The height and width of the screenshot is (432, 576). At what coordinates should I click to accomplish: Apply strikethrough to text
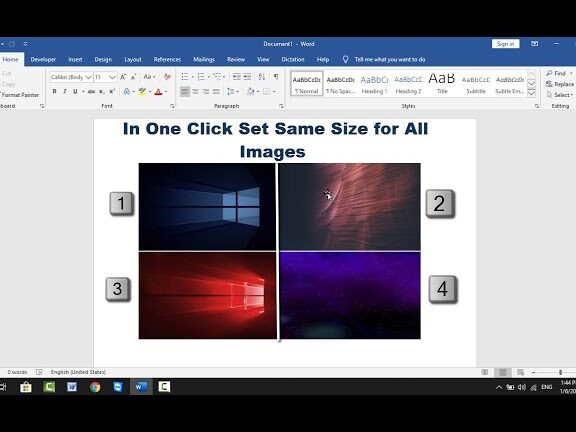click(91, 91)
